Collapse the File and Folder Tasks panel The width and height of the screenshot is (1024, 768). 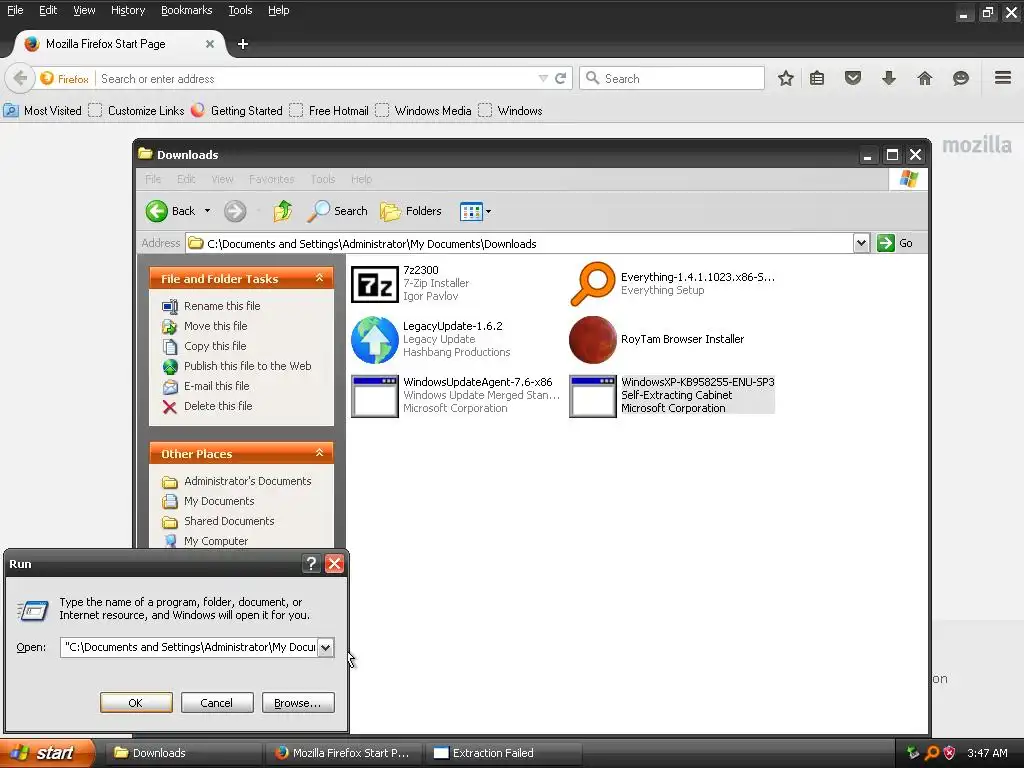tap(319, 278)
